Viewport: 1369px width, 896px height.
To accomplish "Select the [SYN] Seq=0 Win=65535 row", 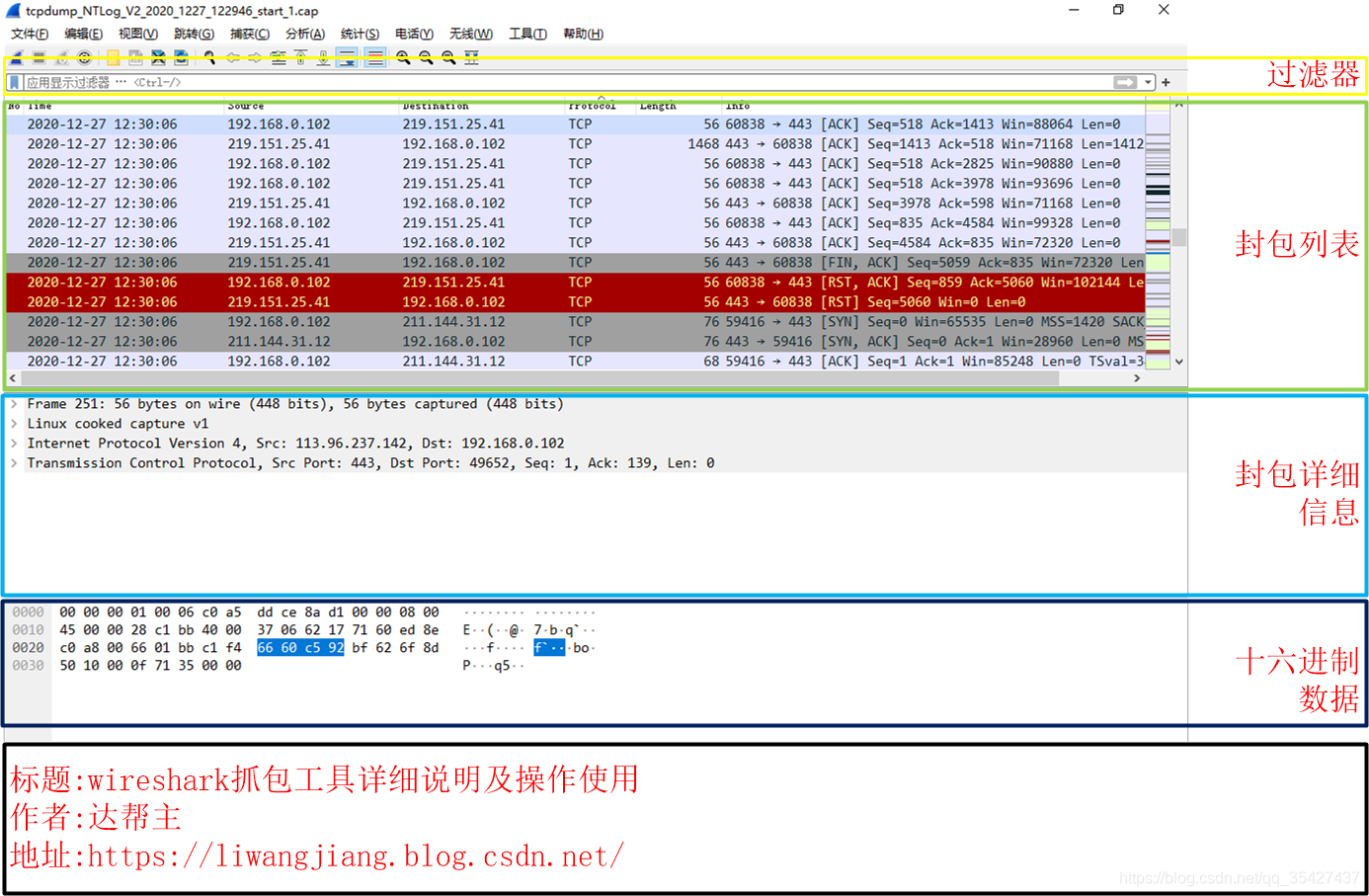I will 575,322.
